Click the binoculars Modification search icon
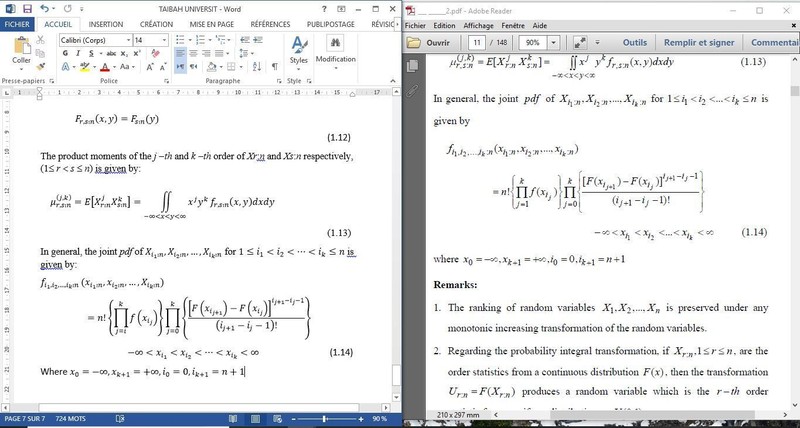The image size is (800, 428). [335, 43]
